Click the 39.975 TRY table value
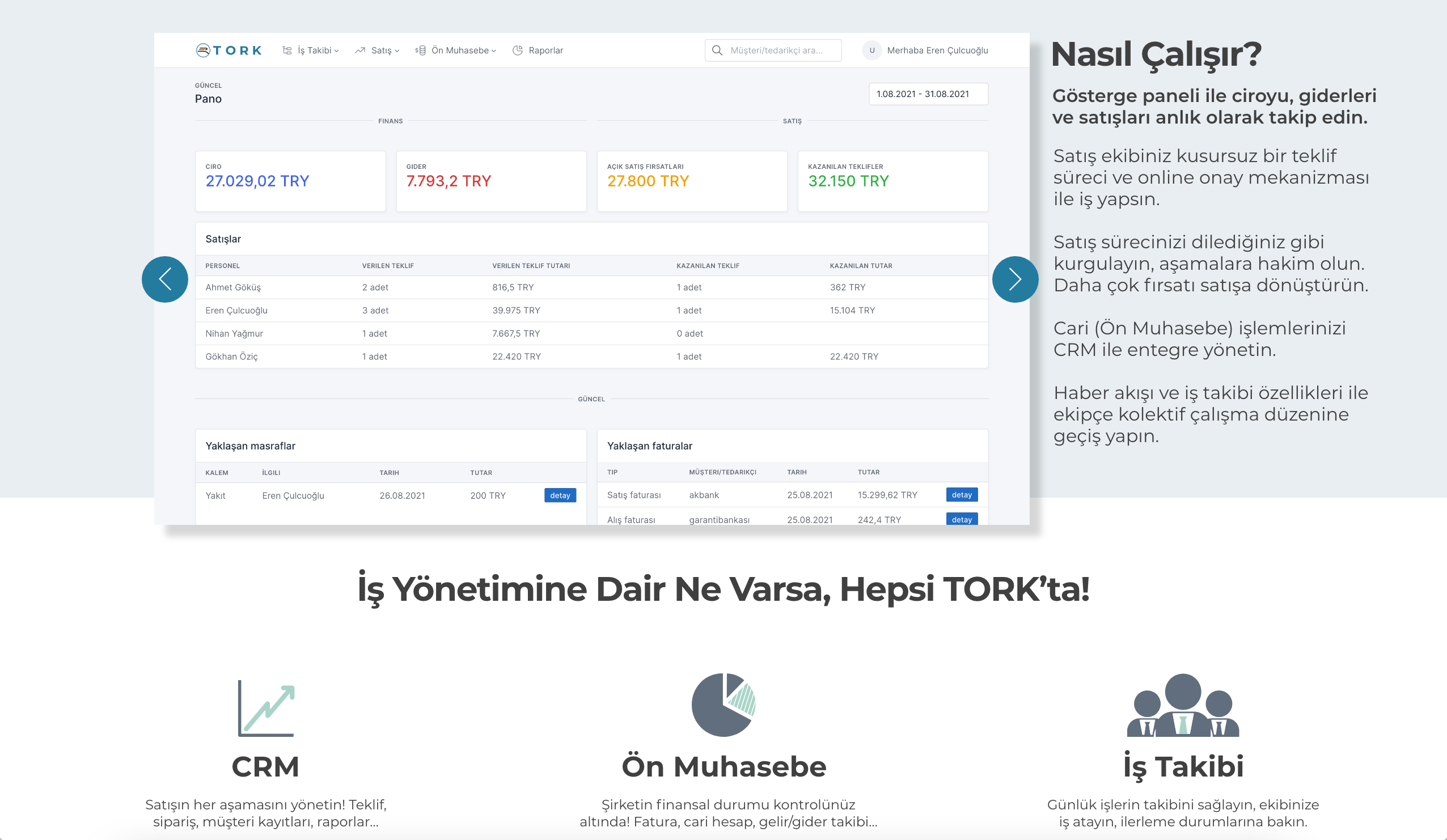This screenshot has height=840, width=1447. point(516,311)
